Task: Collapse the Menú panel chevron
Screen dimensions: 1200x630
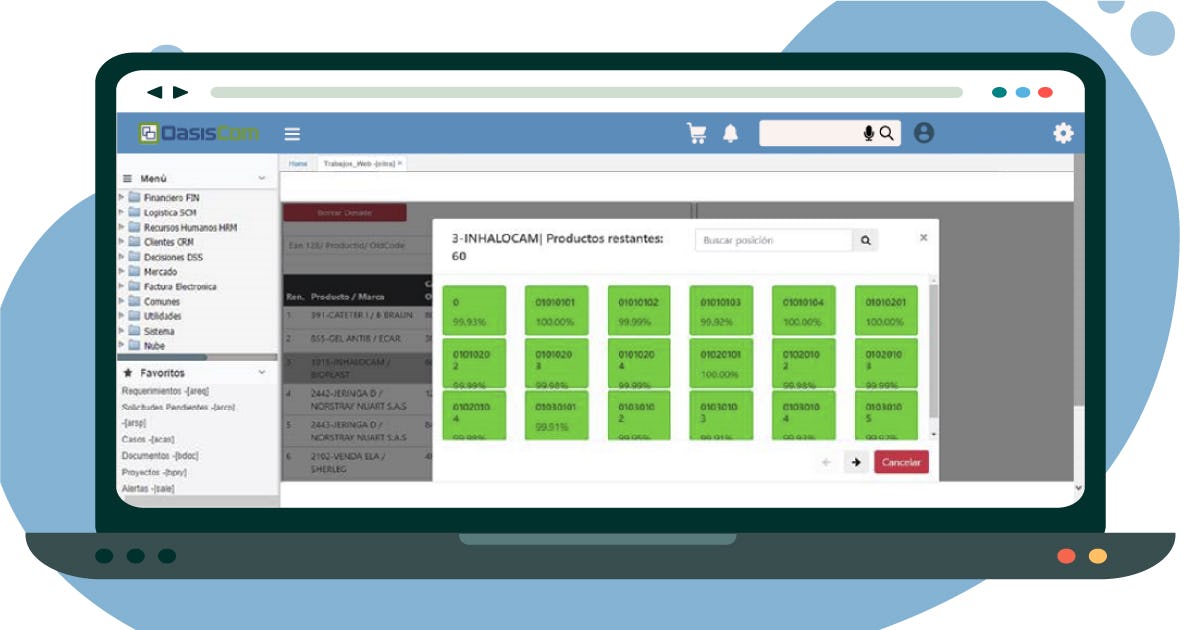Action: tap(262, 178)
